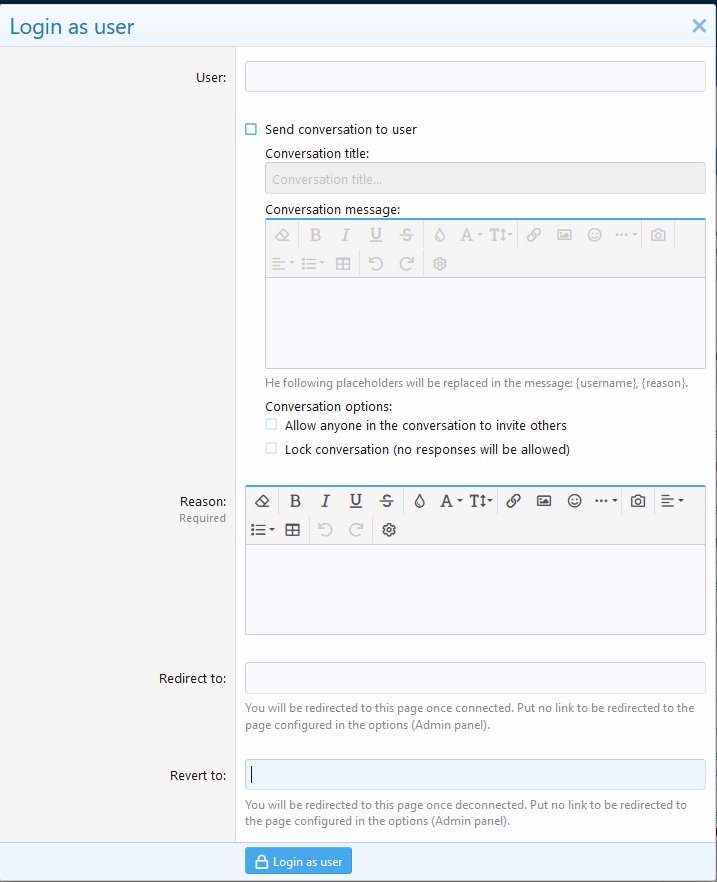This screenshot has width=717, height=882.
Task: Tick the Lock conversation checkbox
Action: click(271, 449)
